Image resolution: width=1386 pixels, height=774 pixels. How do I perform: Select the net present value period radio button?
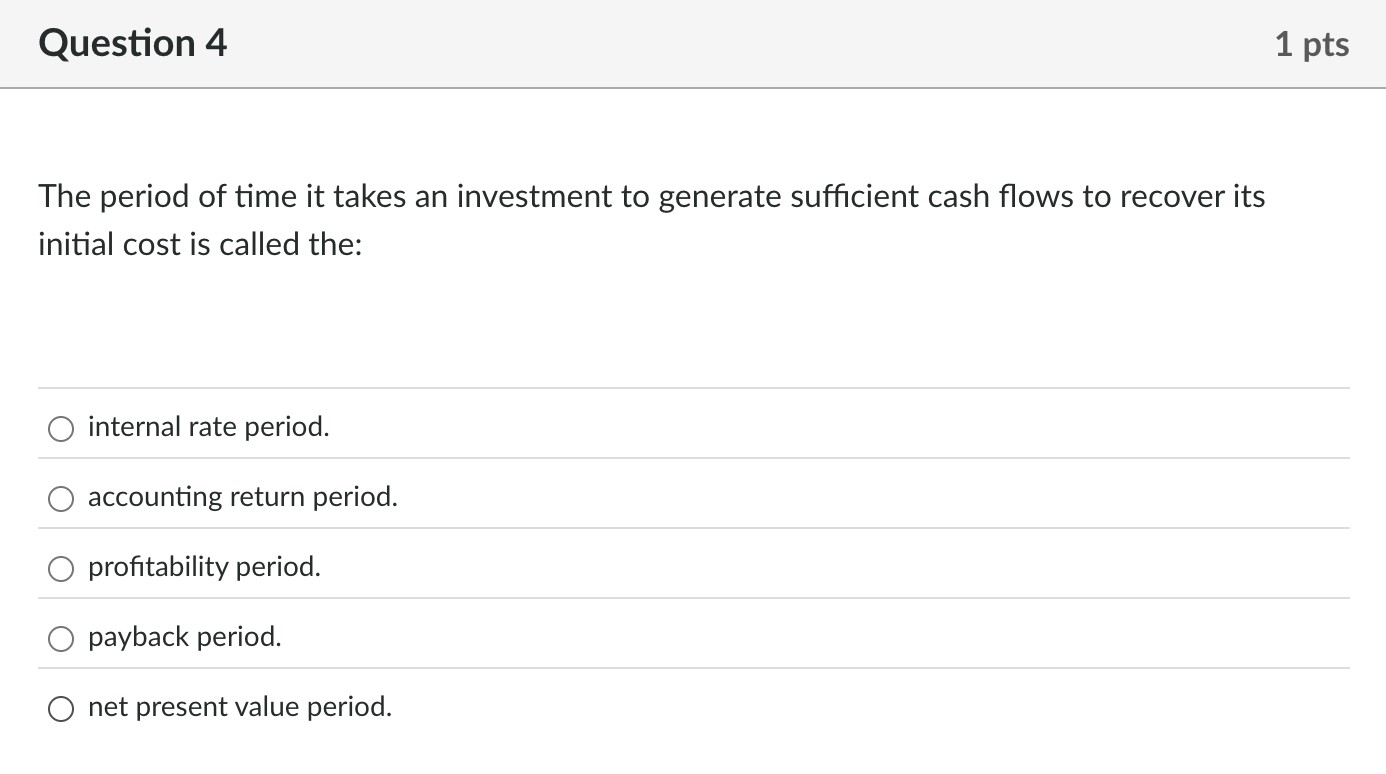[61, 709]
